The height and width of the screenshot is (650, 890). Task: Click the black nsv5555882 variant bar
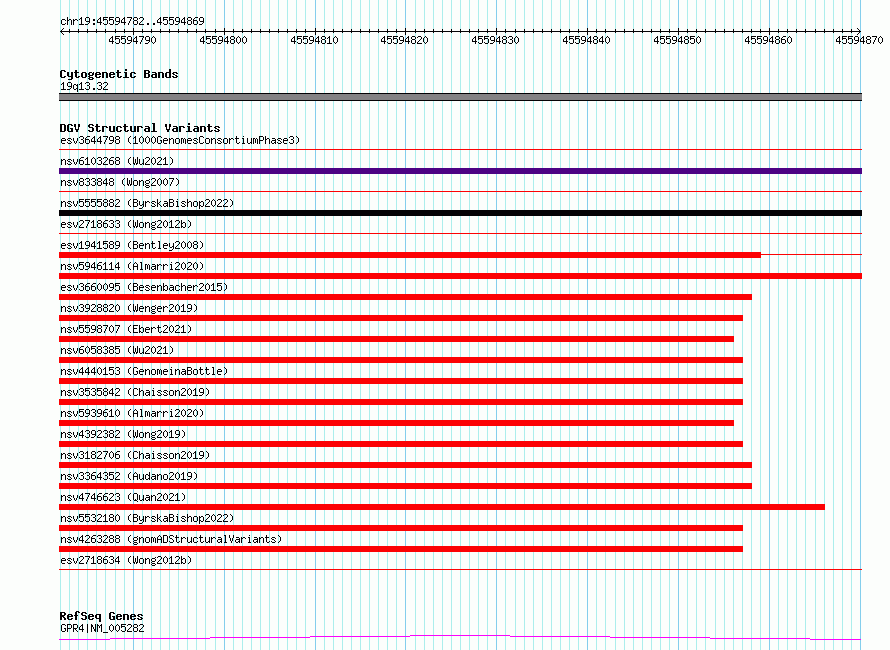(x=460, y=213)
